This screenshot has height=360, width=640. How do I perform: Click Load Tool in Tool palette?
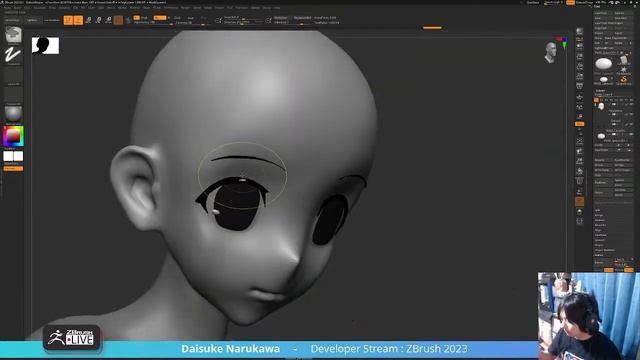603,13
